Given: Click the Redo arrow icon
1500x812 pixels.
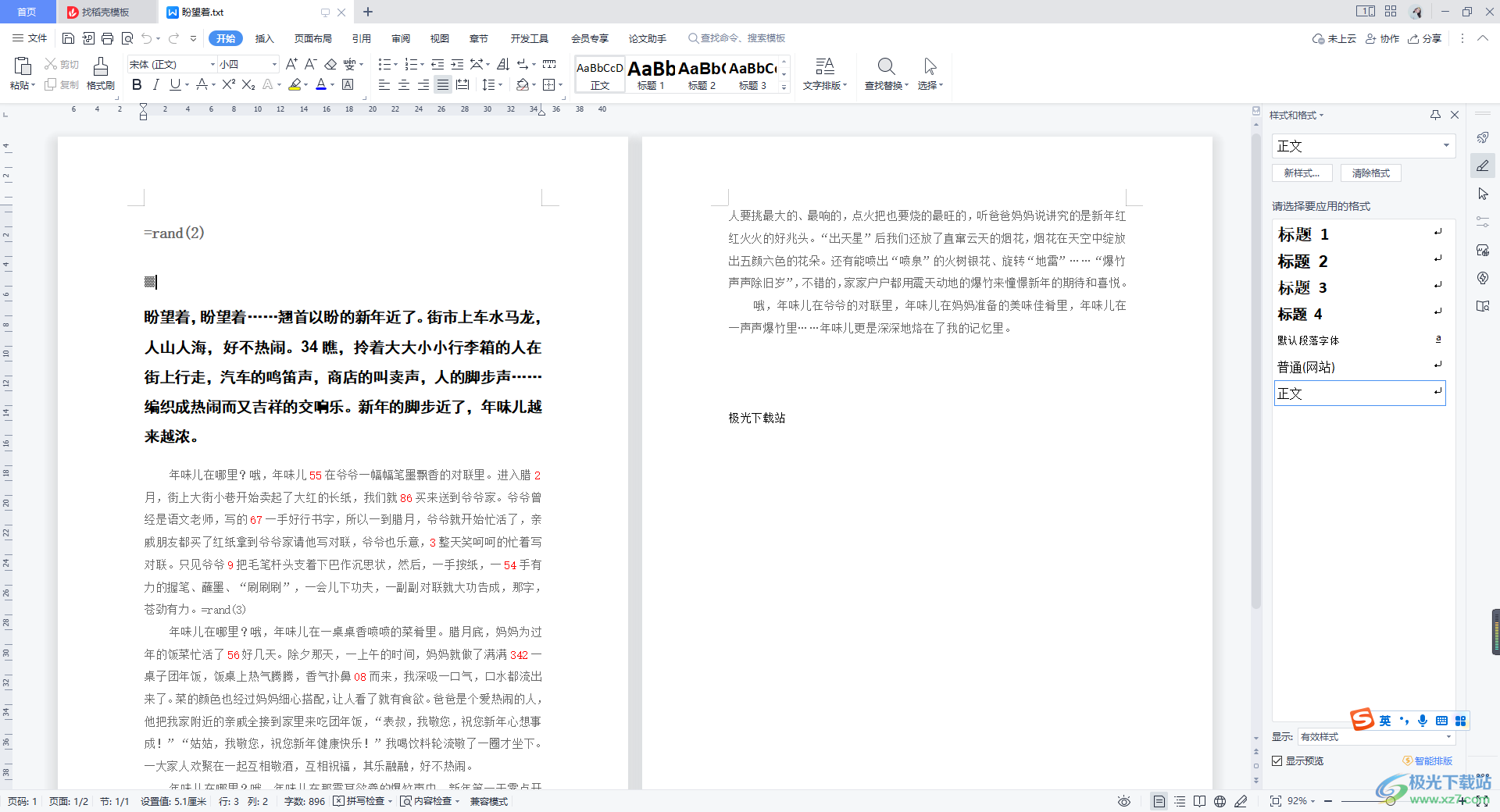Looking at the screenshot, I should coord(173,38).
